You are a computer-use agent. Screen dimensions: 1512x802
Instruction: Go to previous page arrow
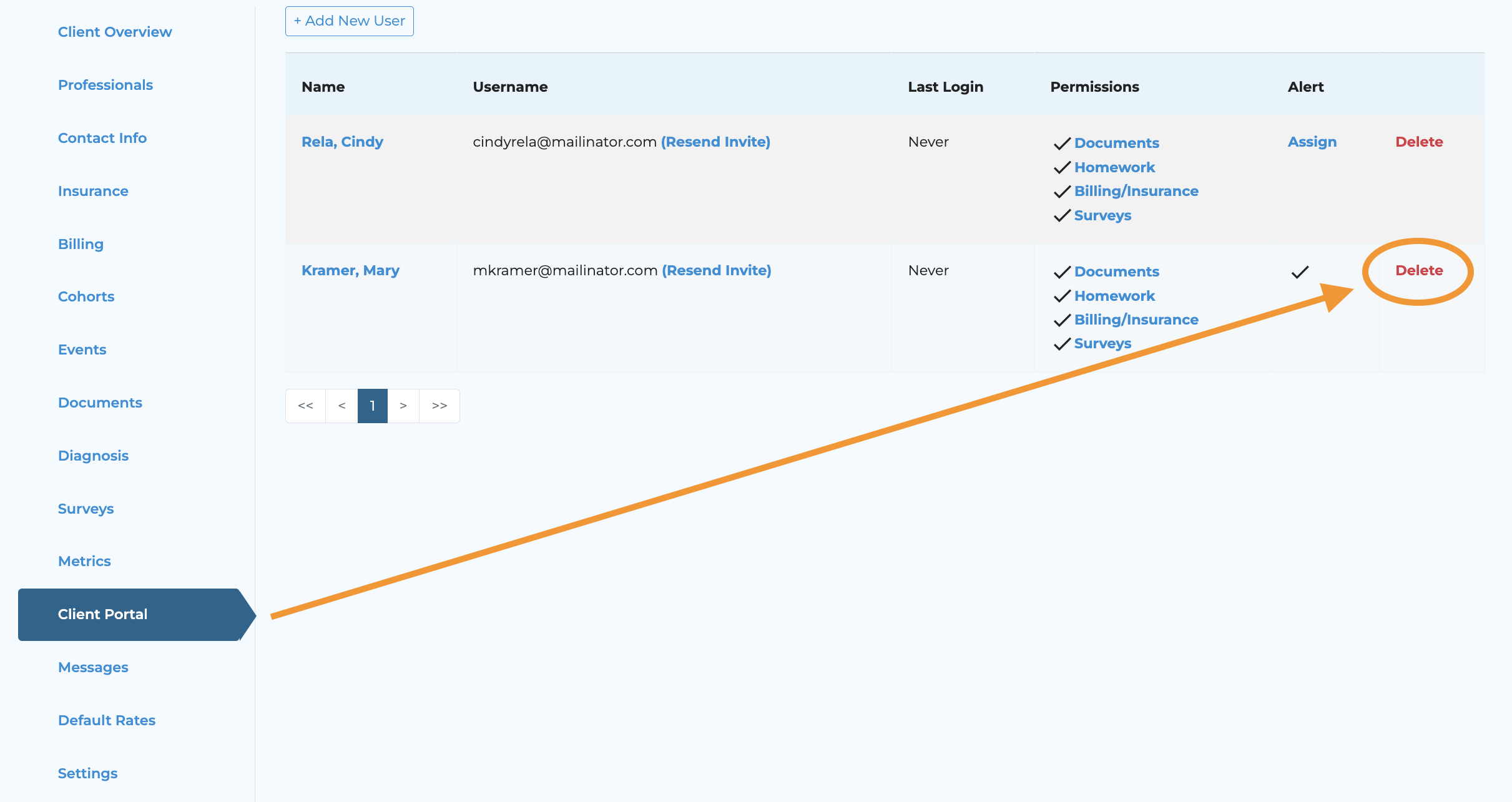(341, 406)
